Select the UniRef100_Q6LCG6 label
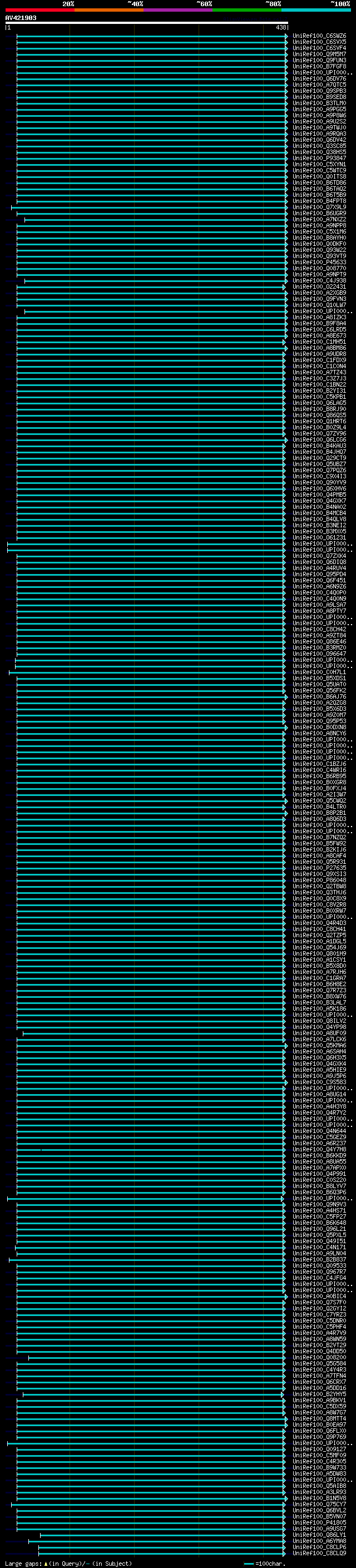The height and width of the screenshot is (1568, 356). click(x=319, y=439)
